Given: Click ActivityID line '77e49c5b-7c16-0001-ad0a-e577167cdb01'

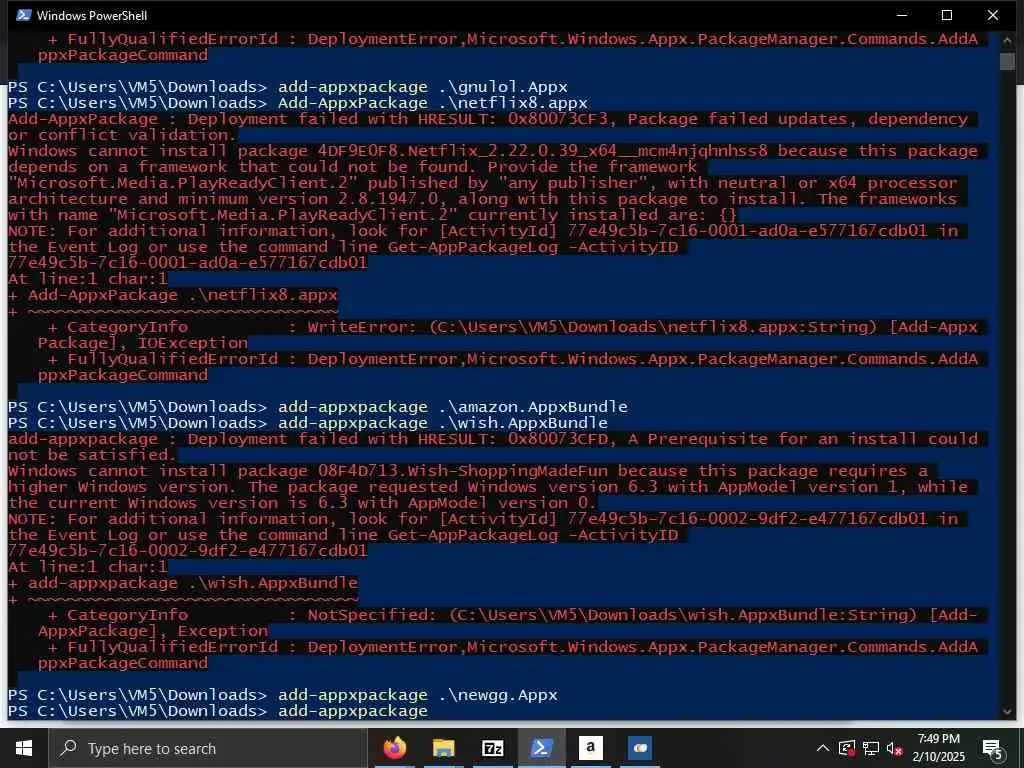Looking at the screenshot, I should click(x=187, y=263).
